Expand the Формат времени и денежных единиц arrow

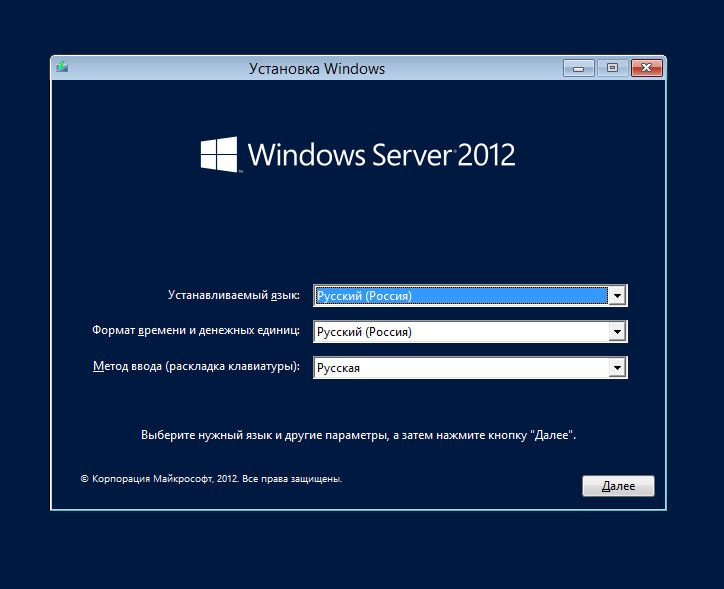tap(617, 331)
